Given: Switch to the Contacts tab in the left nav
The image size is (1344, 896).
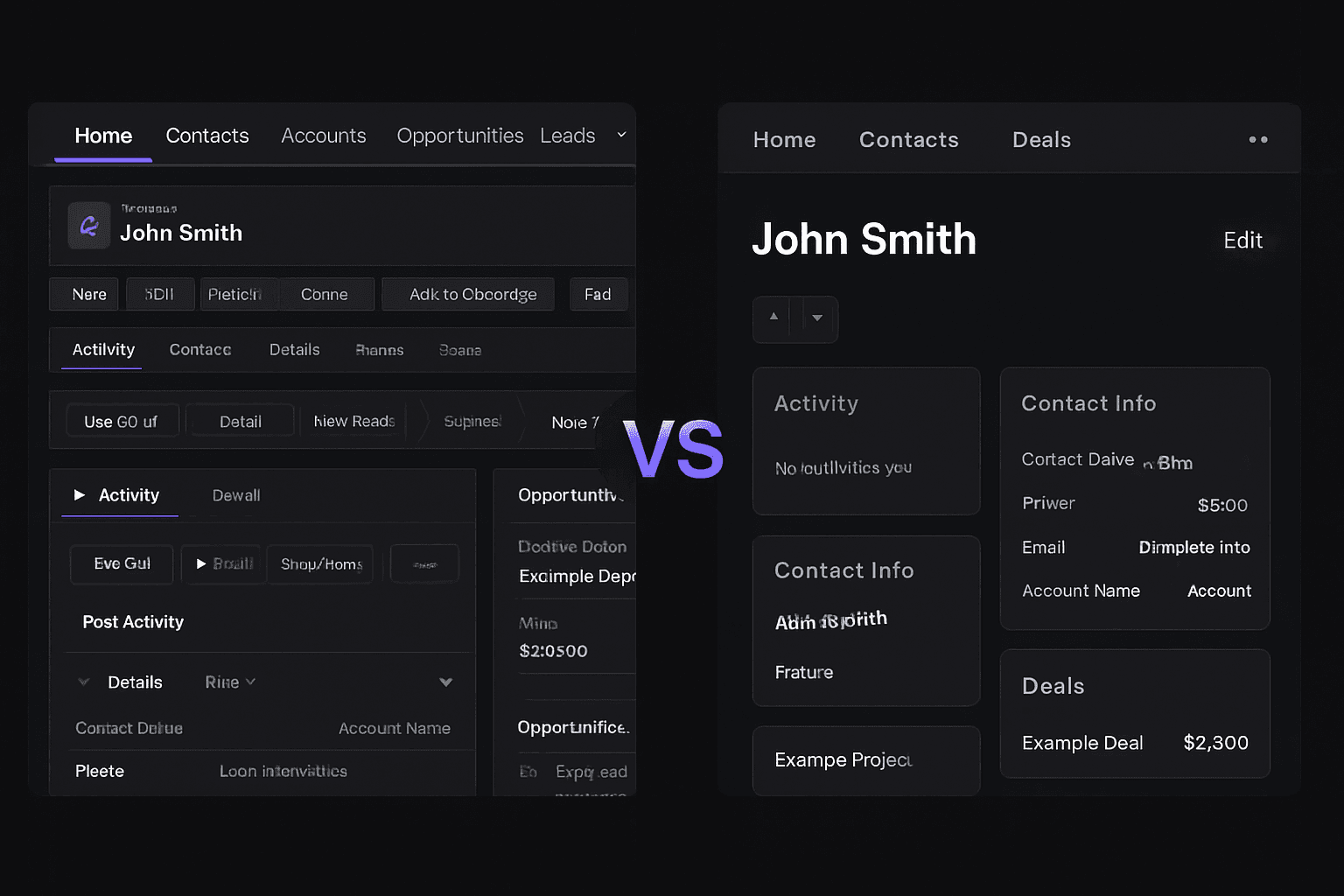Looking at the screenshot, I should [x=207, y=136].
